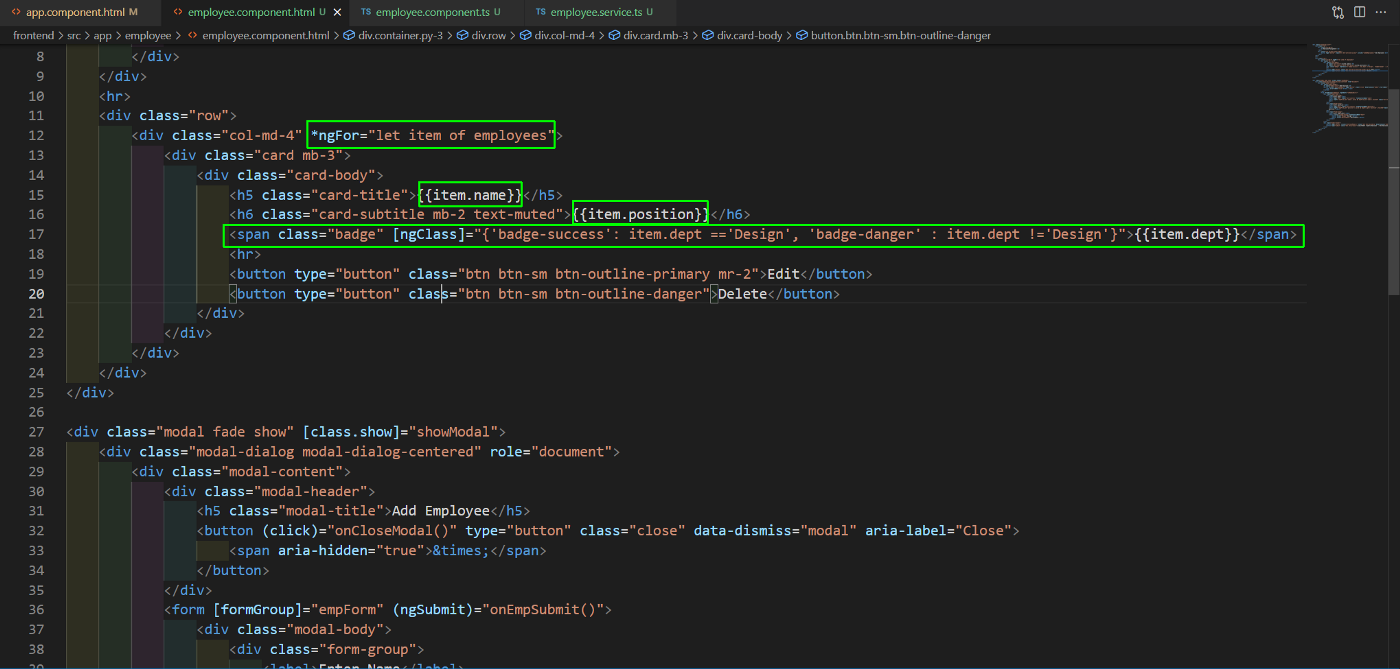Place cursor on form-group class, line 38
The width and height of the screenshot is (1400, 669).
click(372, 648)
